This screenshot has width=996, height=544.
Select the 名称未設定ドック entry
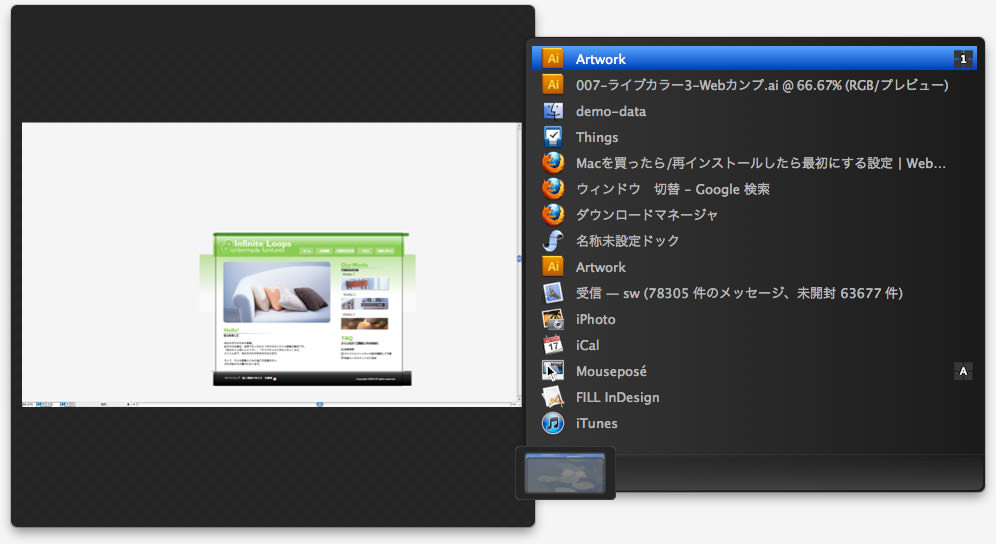pyautogui.click(x=754, y=241)
